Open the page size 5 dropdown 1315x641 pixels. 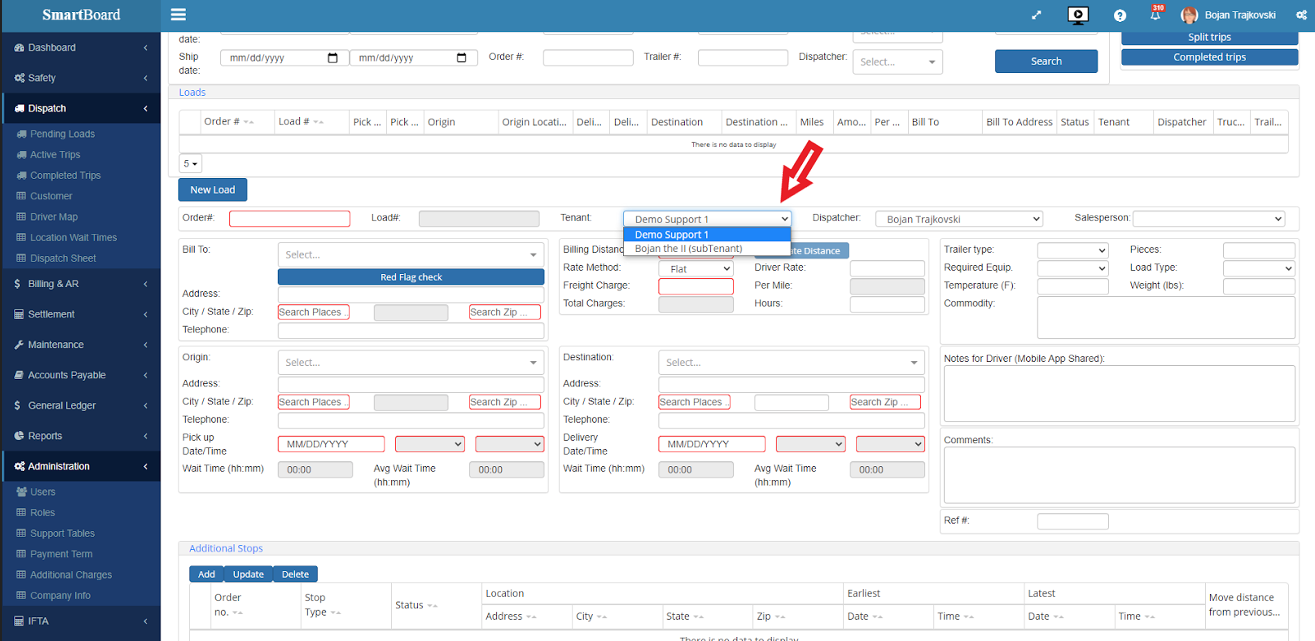190,163
